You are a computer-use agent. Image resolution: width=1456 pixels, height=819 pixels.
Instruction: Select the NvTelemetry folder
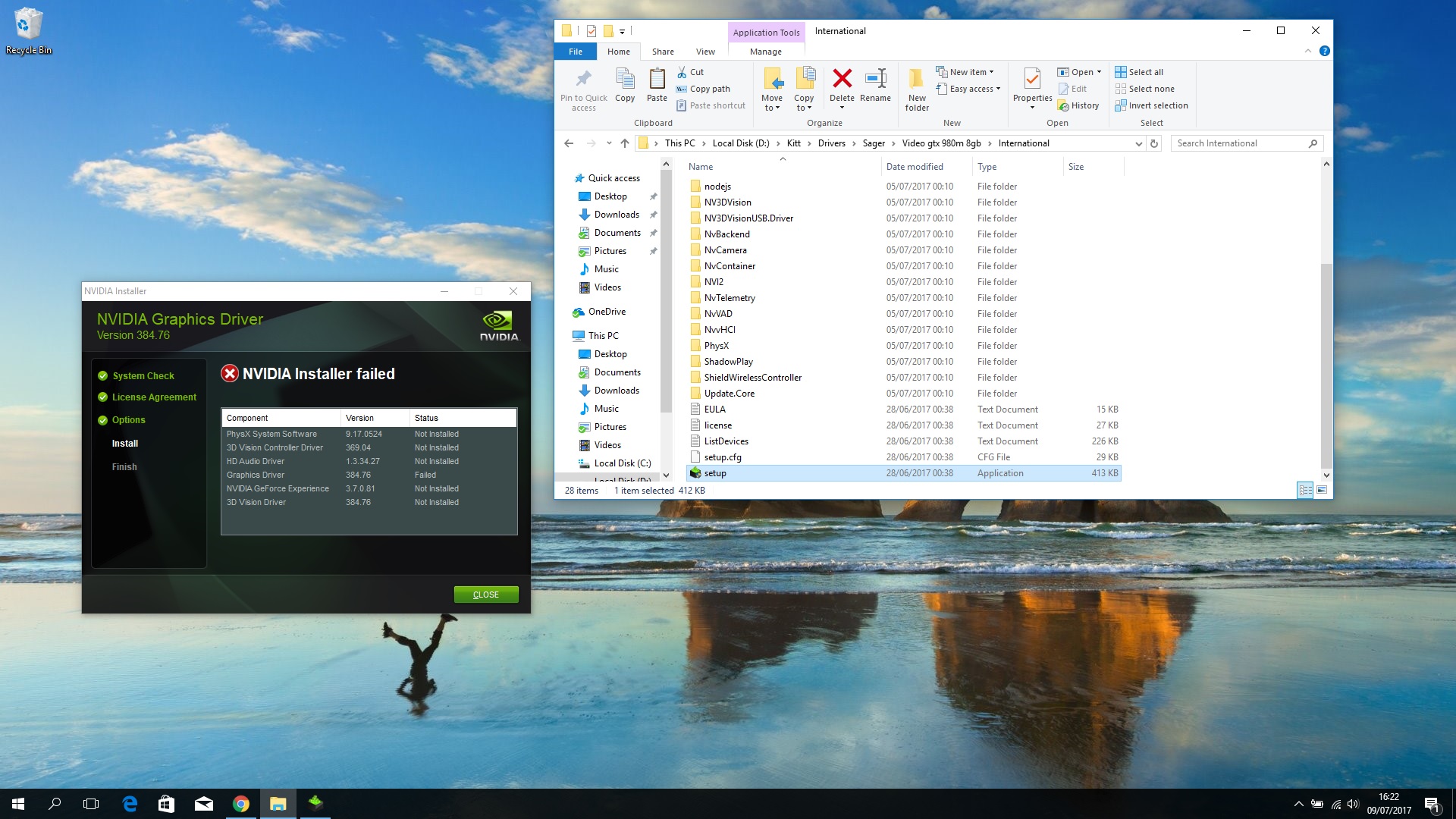(x=903, y=298)
